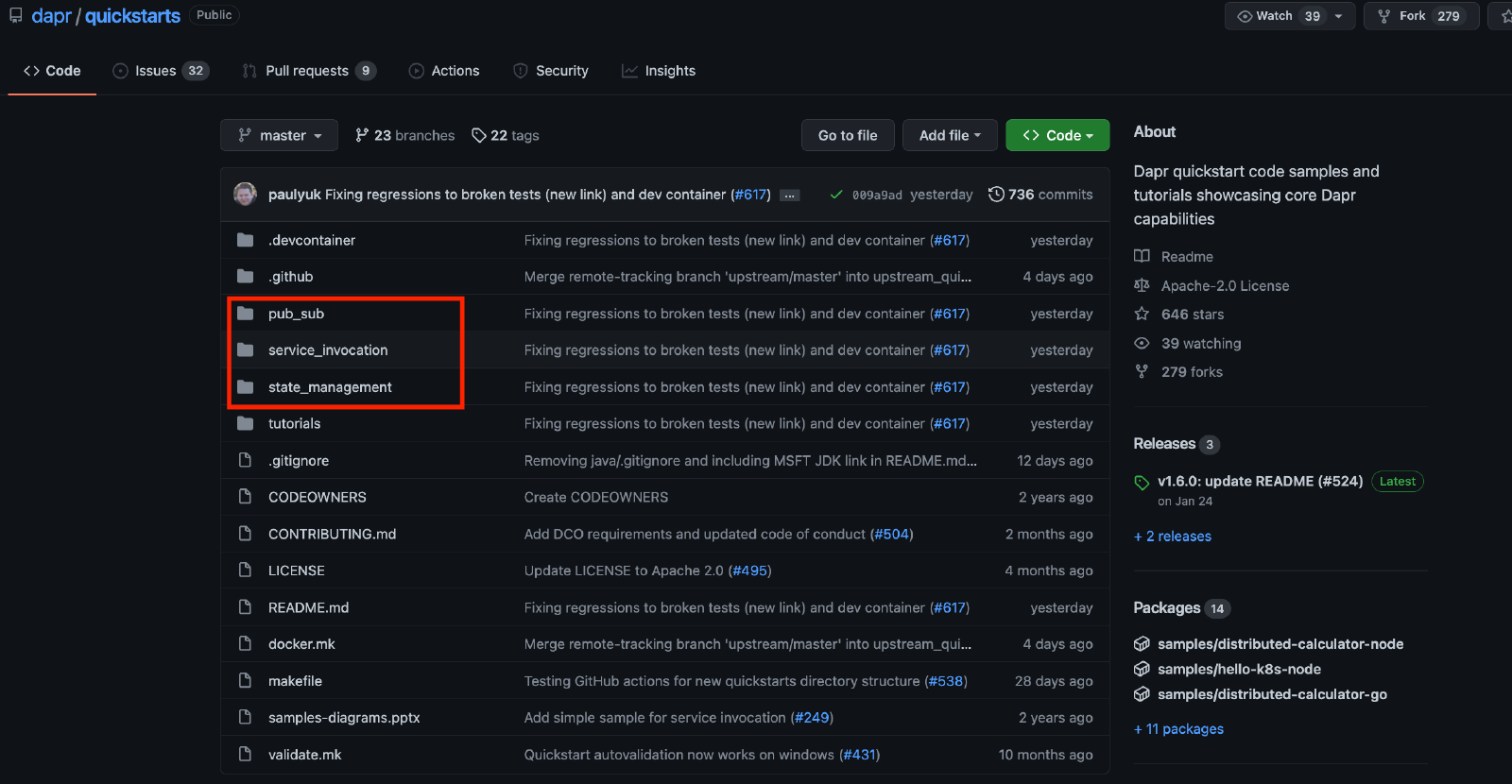
Task: Click the Go to file button
Action: [848, 135]
